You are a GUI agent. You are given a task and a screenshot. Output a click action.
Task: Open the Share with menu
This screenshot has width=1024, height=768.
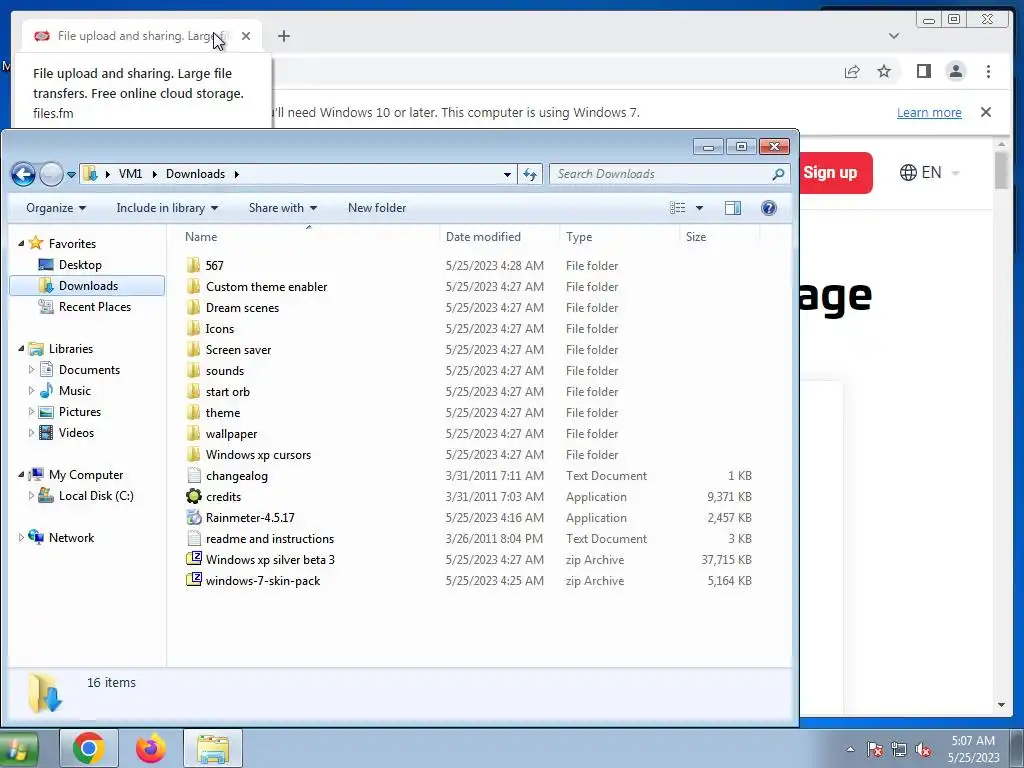coord(283,208)
